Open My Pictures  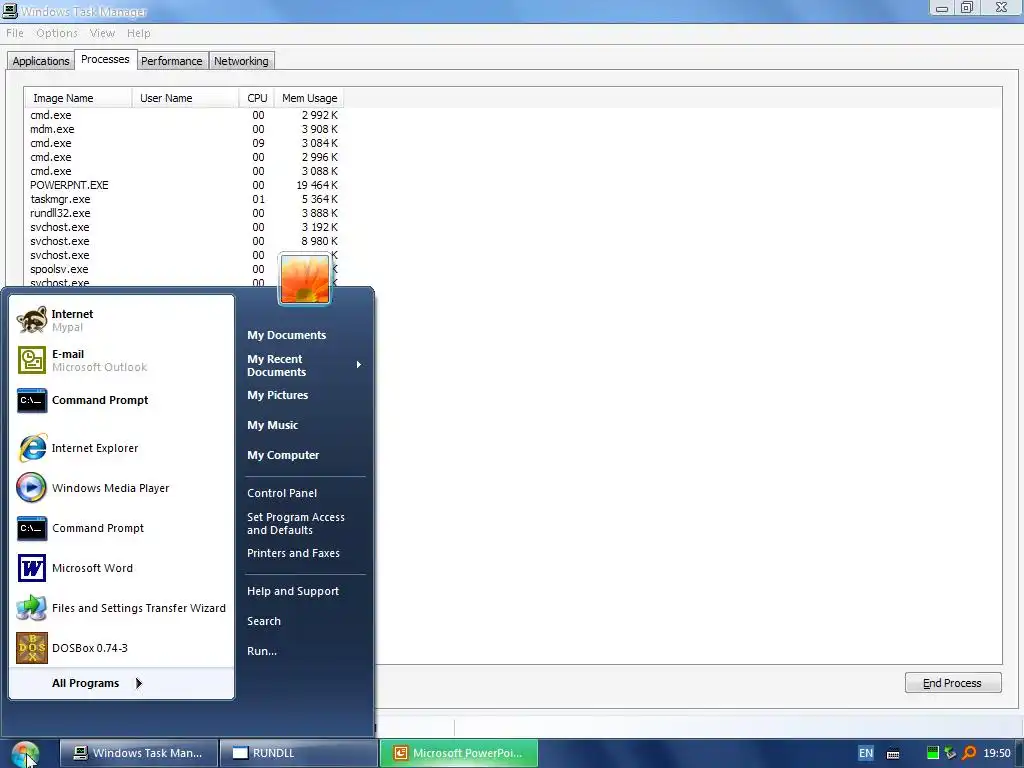click(x=278, y=395)
